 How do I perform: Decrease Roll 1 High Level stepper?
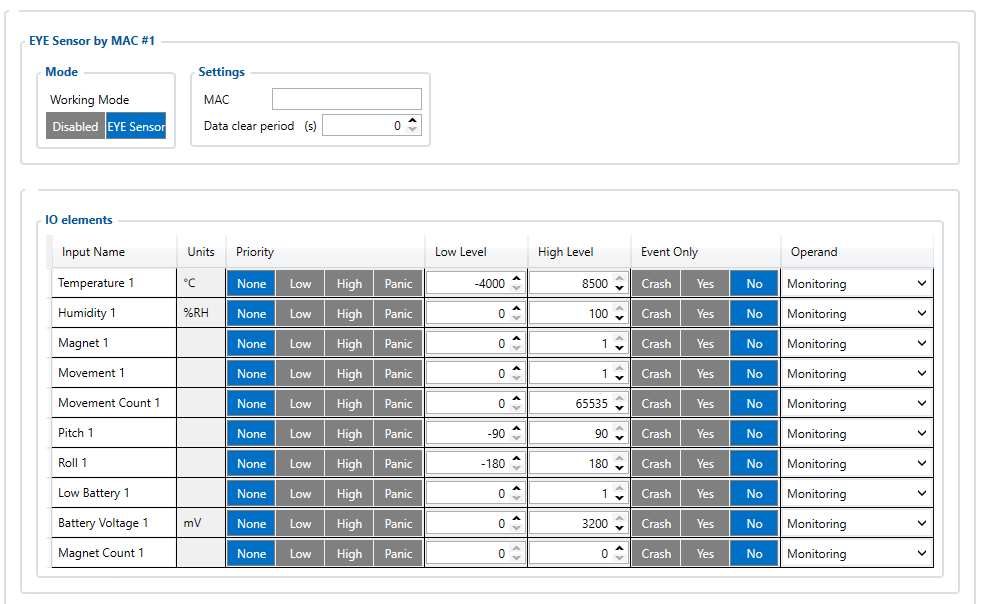tap(619, 469)
